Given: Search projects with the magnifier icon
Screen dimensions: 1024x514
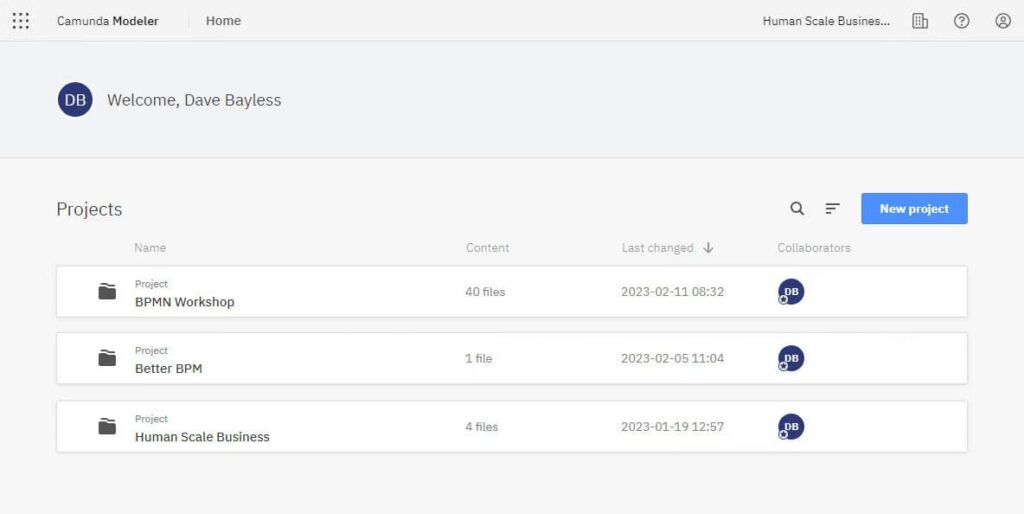Looking at the screenshot, I should point(797,209).
